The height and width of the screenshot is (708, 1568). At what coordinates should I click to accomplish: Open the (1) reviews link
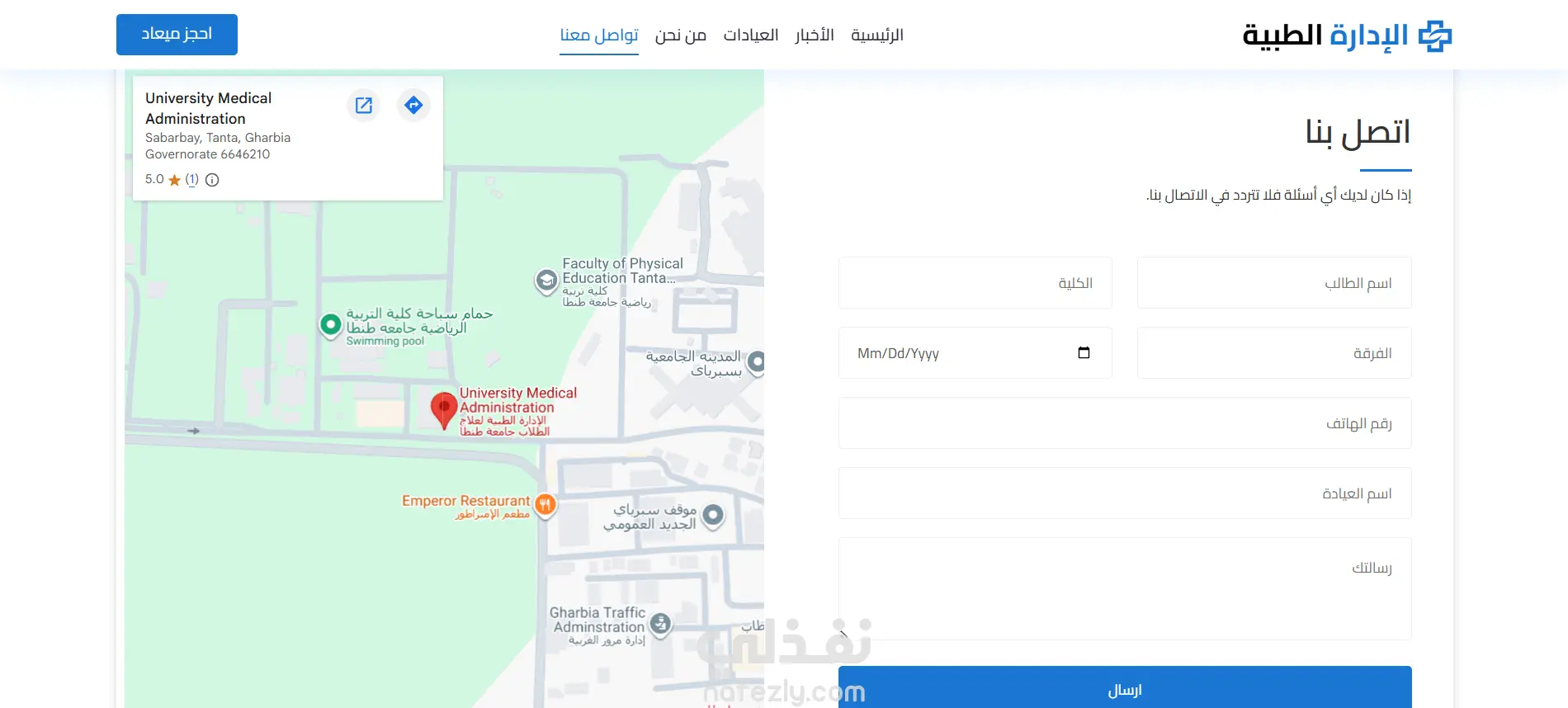191,179
